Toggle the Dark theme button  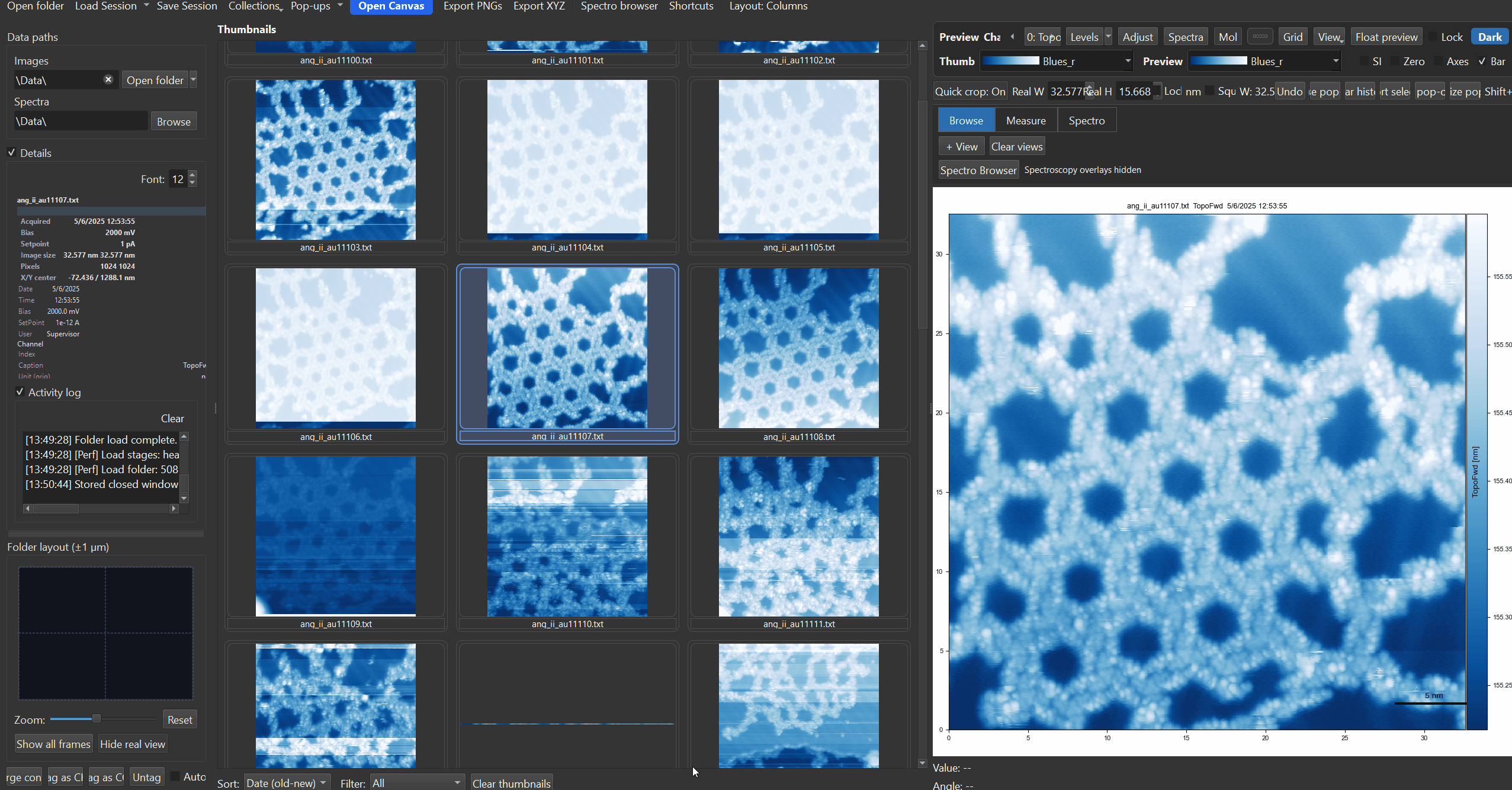point(1489,36)
